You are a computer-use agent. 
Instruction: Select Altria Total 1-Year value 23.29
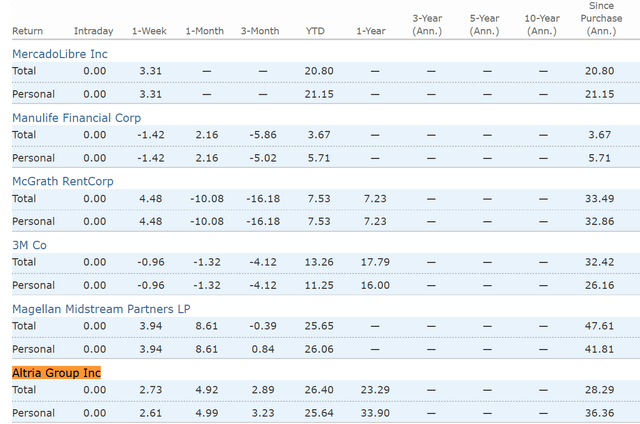[x=375, y=390]
